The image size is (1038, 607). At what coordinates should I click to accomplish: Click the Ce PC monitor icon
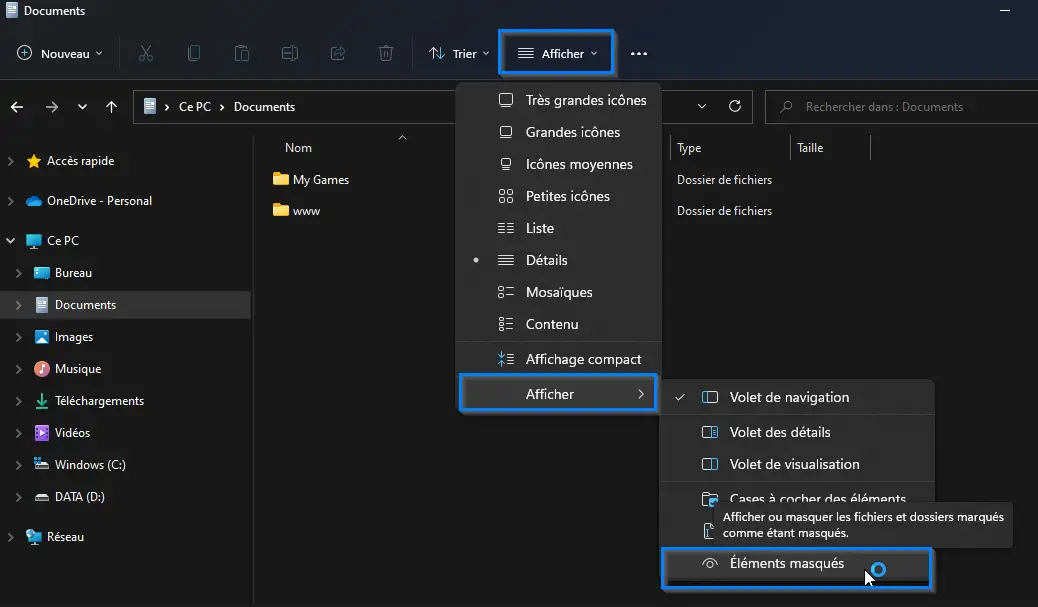tap(34, 241)
